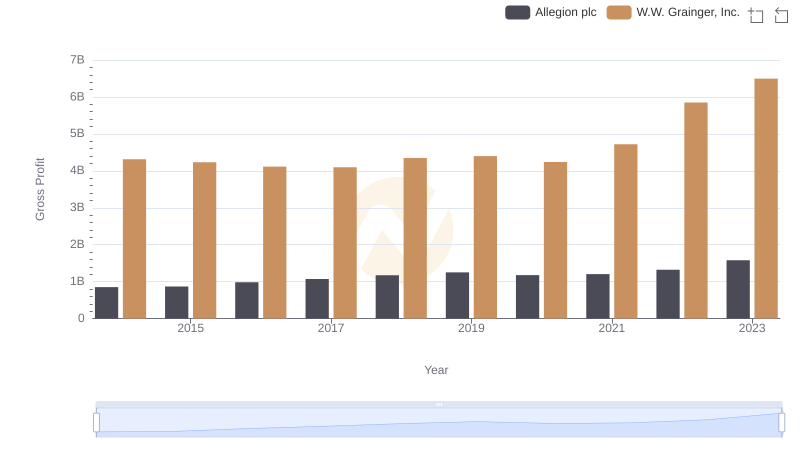The width and height of the screenshot is (800, 461).
Task: Click the 2021 x-axis label
Action: point(611,328)
